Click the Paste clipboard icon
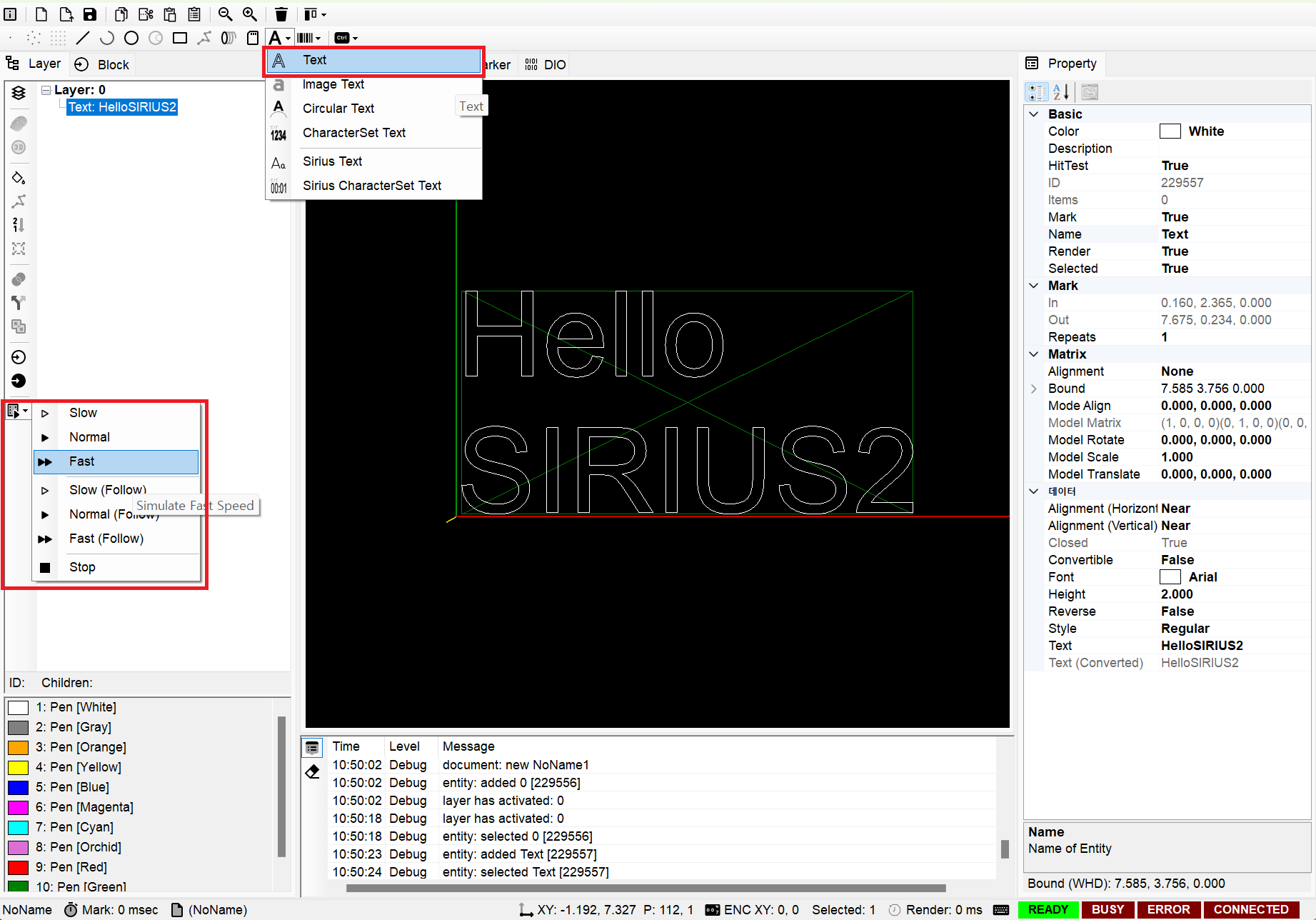Screen dimensions: 1316x920 tap(170, 14)
